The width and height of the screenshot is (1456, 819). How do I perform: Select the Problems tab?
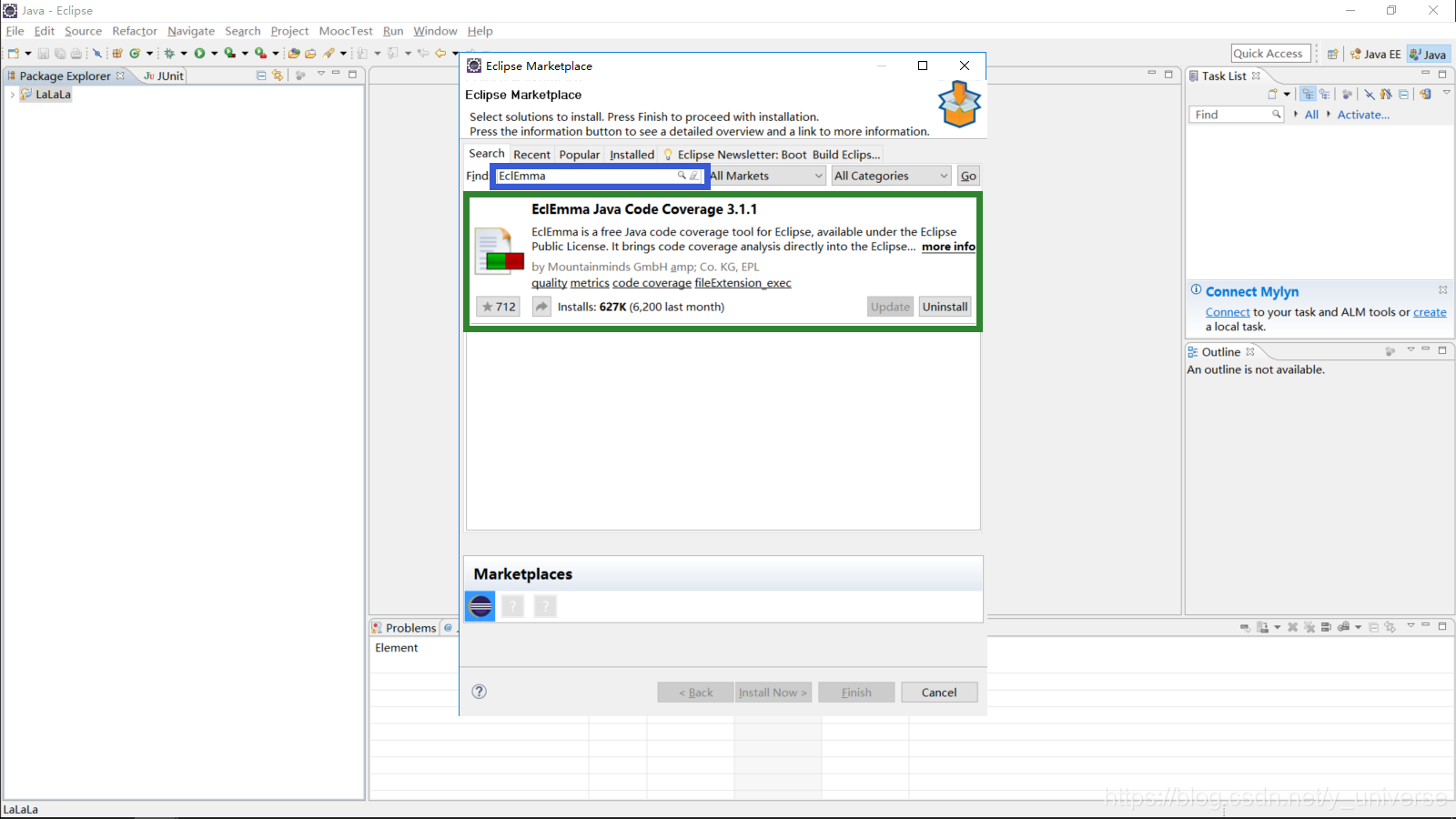pyautogui.click(x=404, y=628)
